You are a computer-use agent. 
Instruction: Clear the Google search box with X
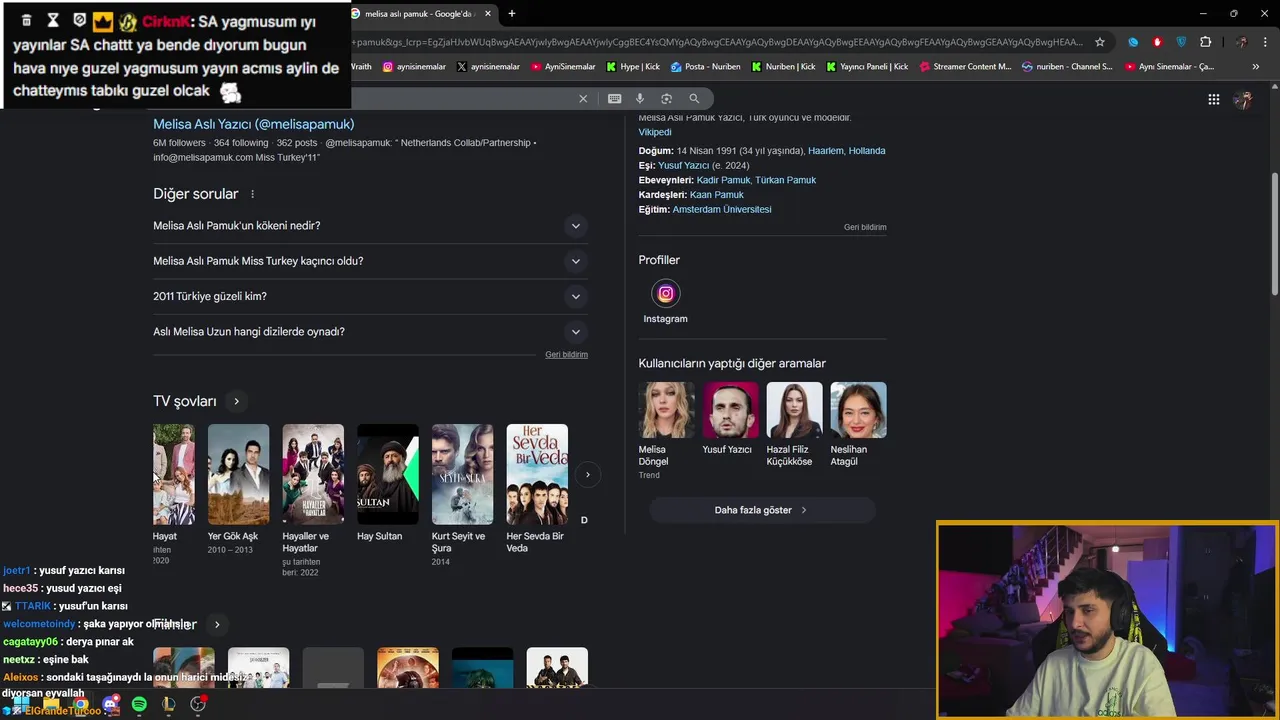[583, 98]
